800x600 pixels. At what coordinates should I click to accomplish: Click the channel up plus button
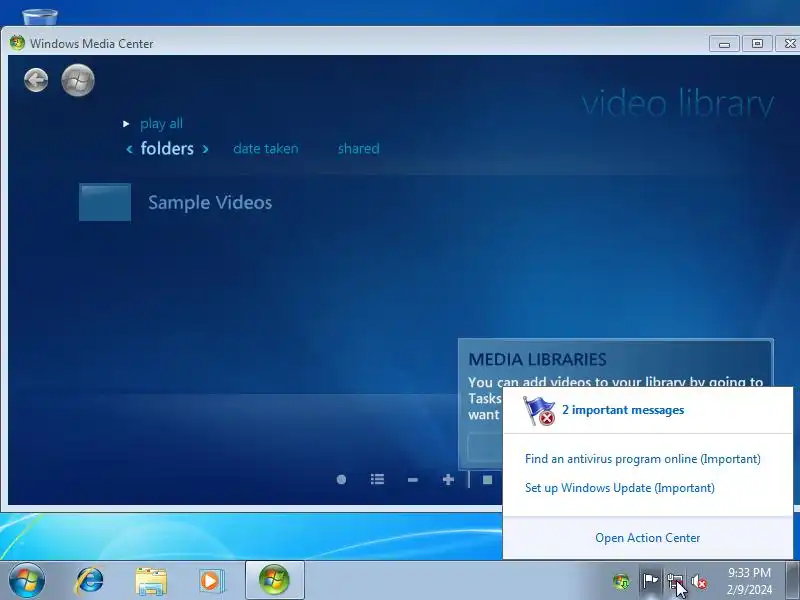pyautogui.click(x=448, y=479)
